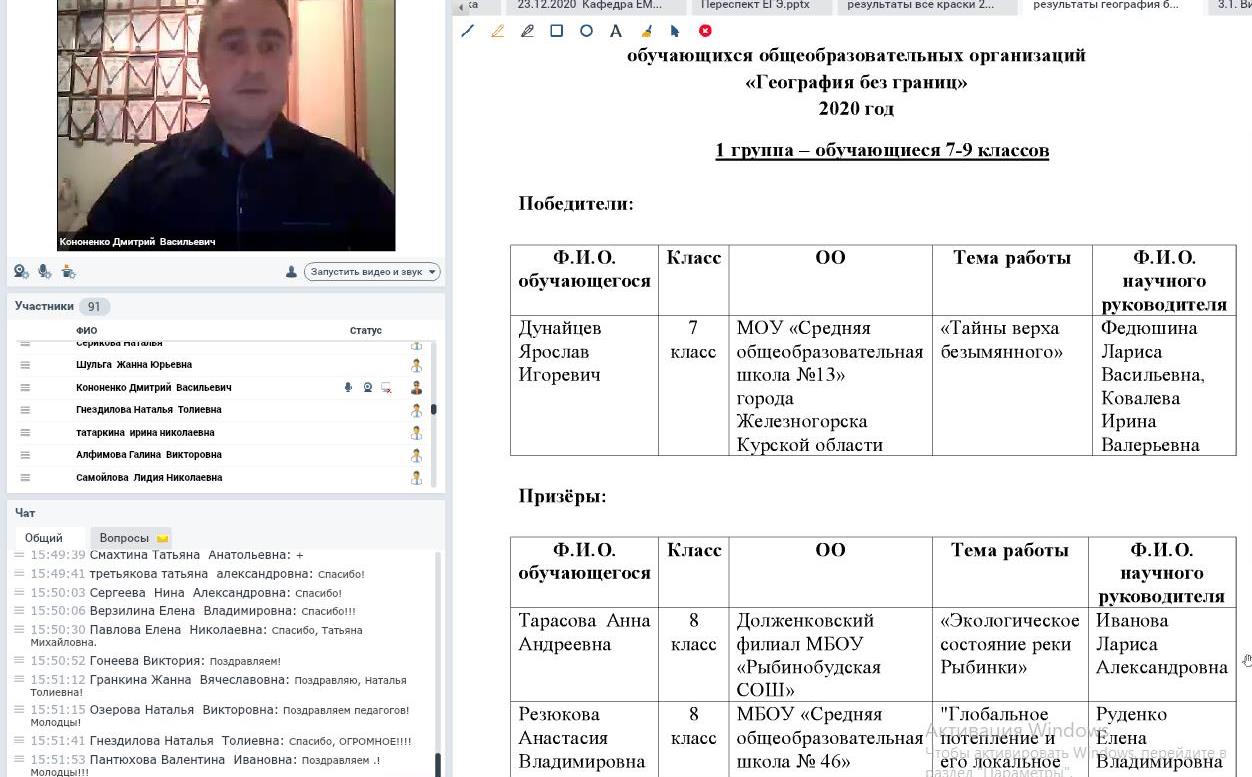Click avatar icon for Самойлова Лидия Николаевна
Image resolution: width=1252 pixels, height=777 pixels.
click(x=416, y=478)
